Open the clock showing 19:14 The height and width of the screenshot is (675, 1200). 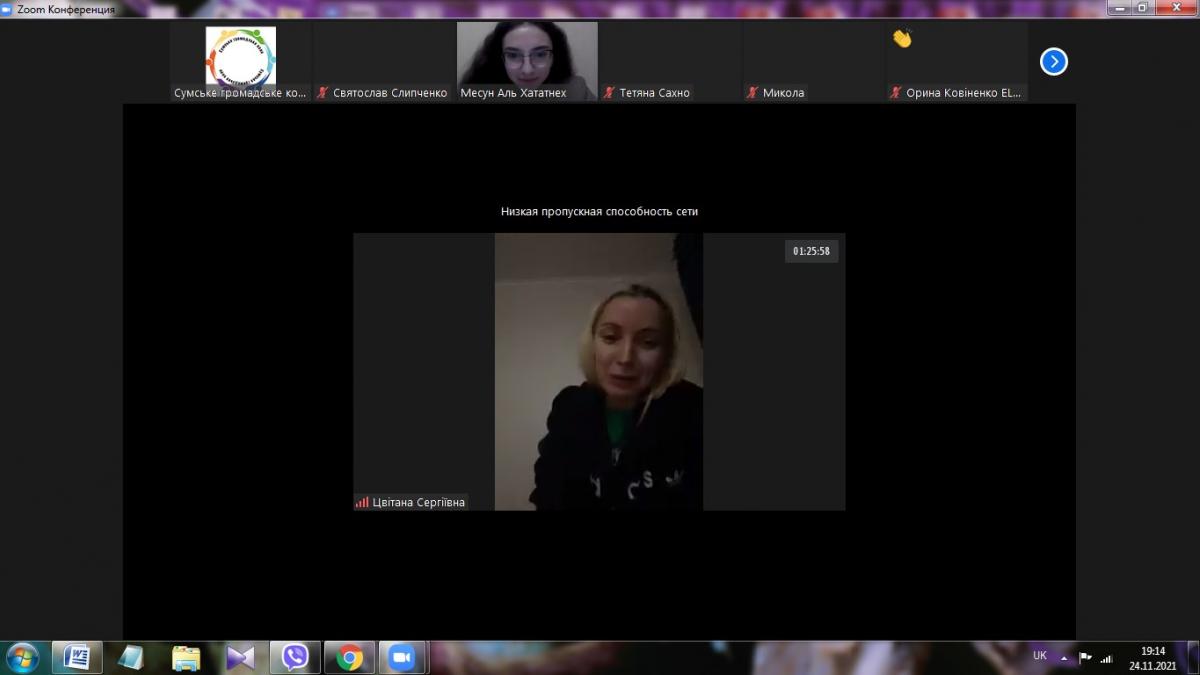click(x=1153, y=657)
